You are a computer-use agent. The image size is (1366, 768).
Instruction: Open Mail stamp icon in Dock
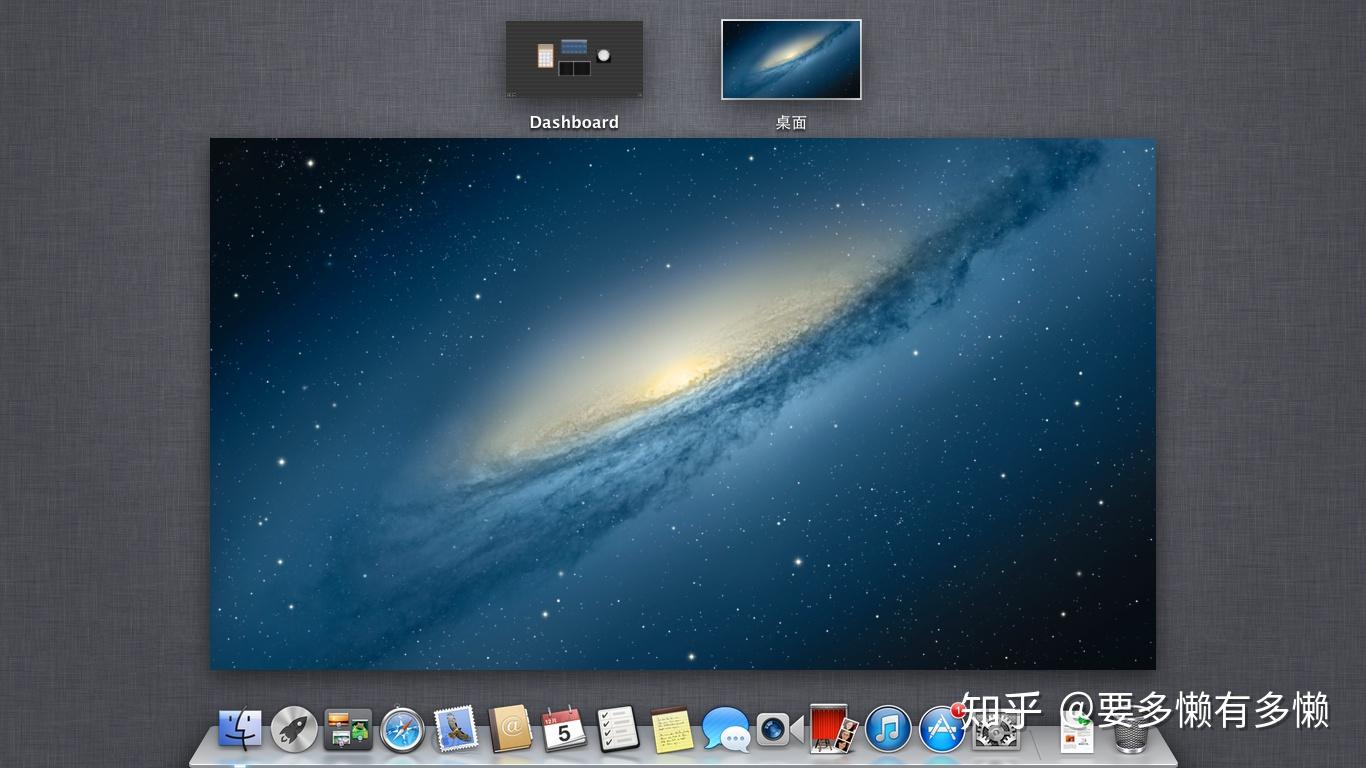click(x=456, y=729)
